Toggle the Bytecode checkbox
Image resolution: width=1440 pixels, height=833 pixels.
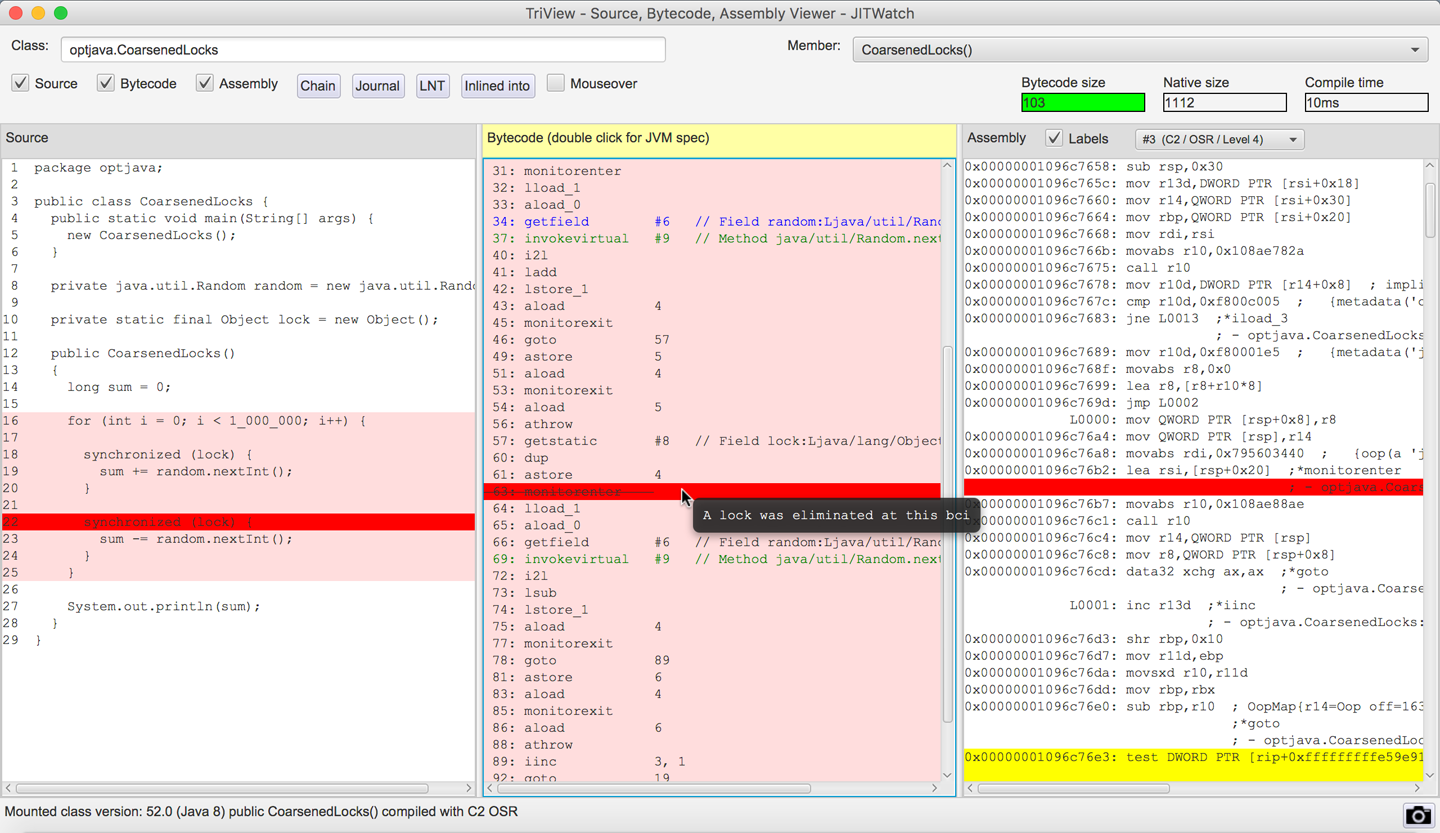(106, 83)
